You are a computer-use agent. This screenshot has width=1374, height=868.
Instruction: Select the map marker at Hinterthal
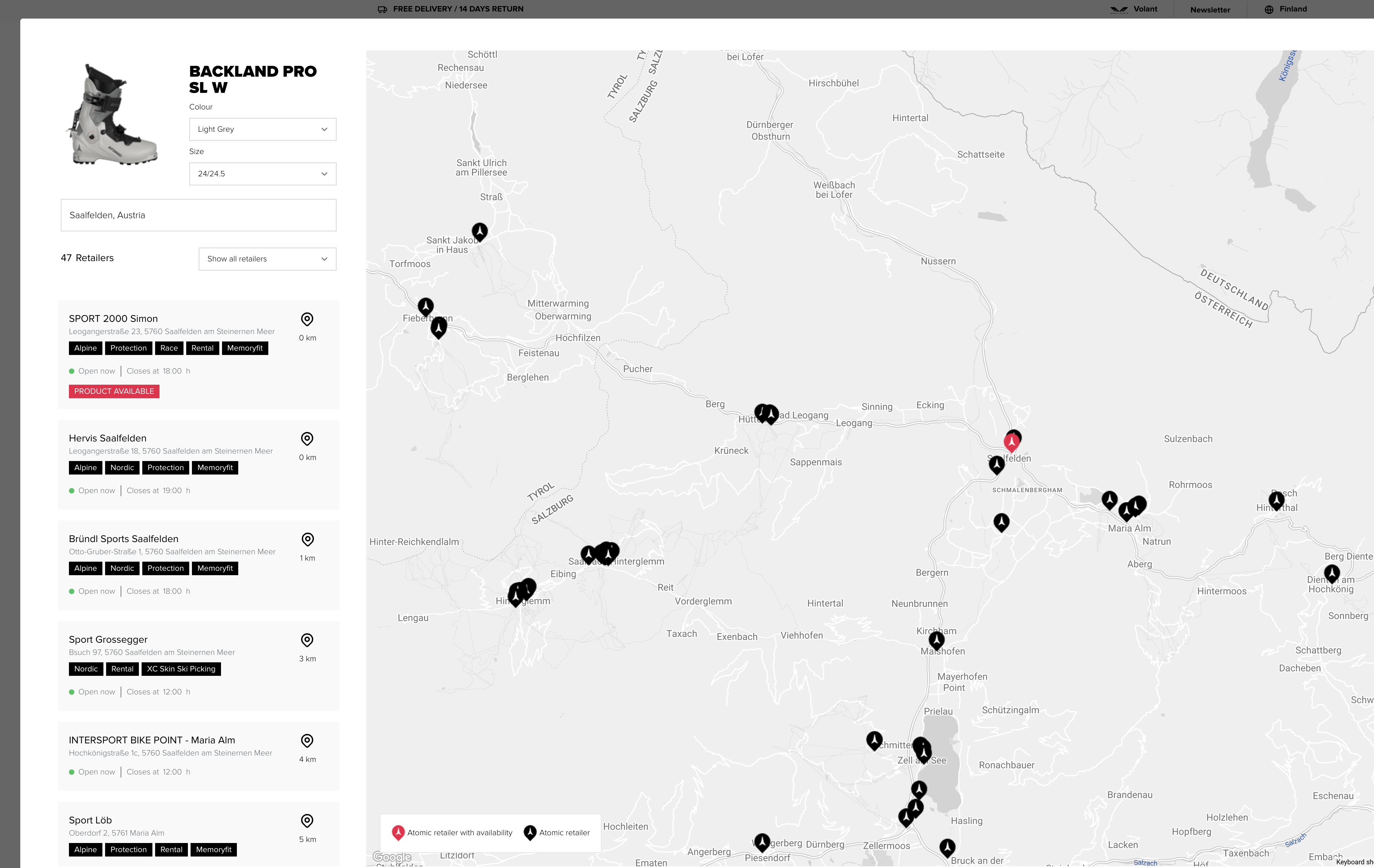click(1276, 500)
